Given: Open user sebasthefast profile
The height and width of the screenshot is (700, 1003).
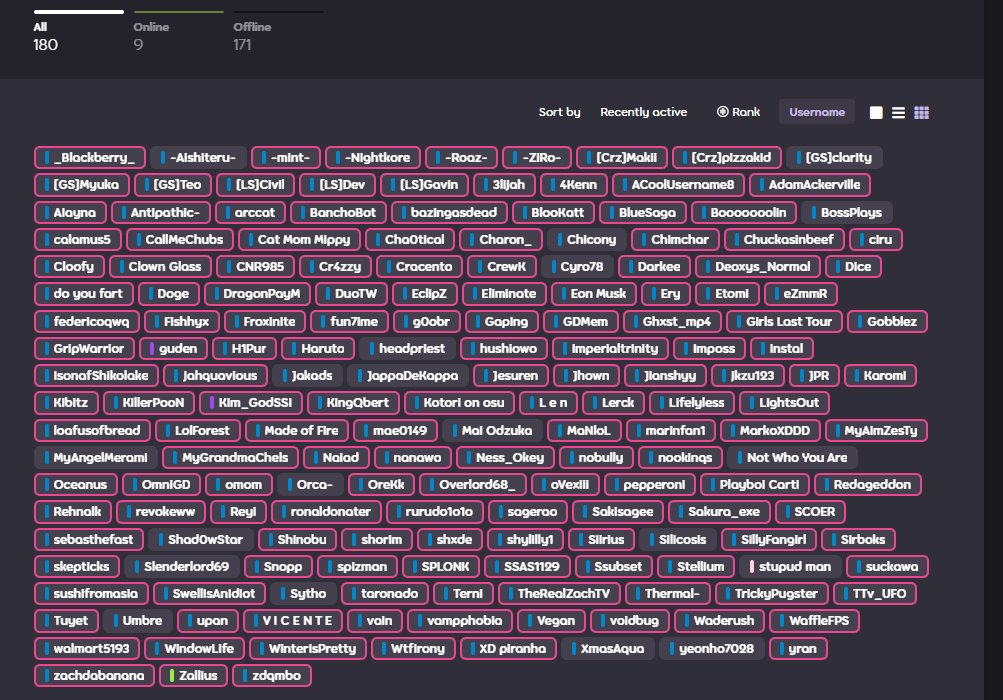Looking at the screenshot, I should pos(88,539).
